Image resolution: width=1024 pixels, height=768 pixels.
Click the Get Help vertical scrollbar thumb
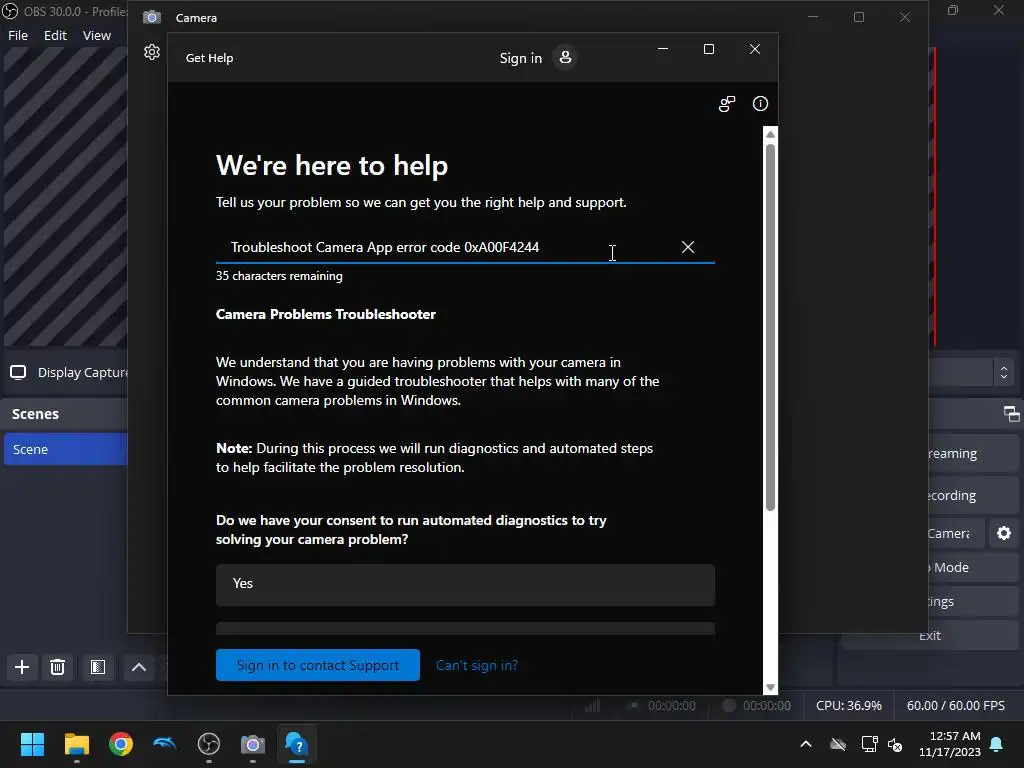[x=771, y=327]
